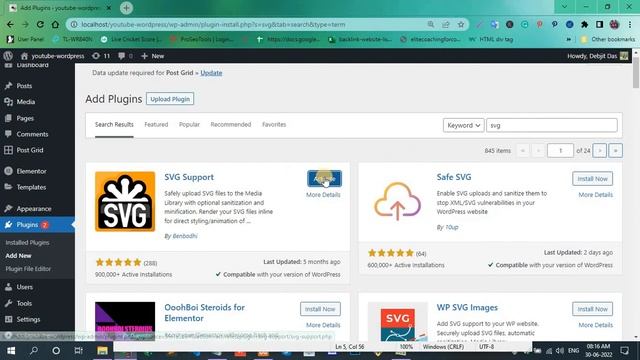The width and height of the screenshot is (640, 360).
Task: Go to Installed Plugins submenu
Action: click(x=27, y=242)
